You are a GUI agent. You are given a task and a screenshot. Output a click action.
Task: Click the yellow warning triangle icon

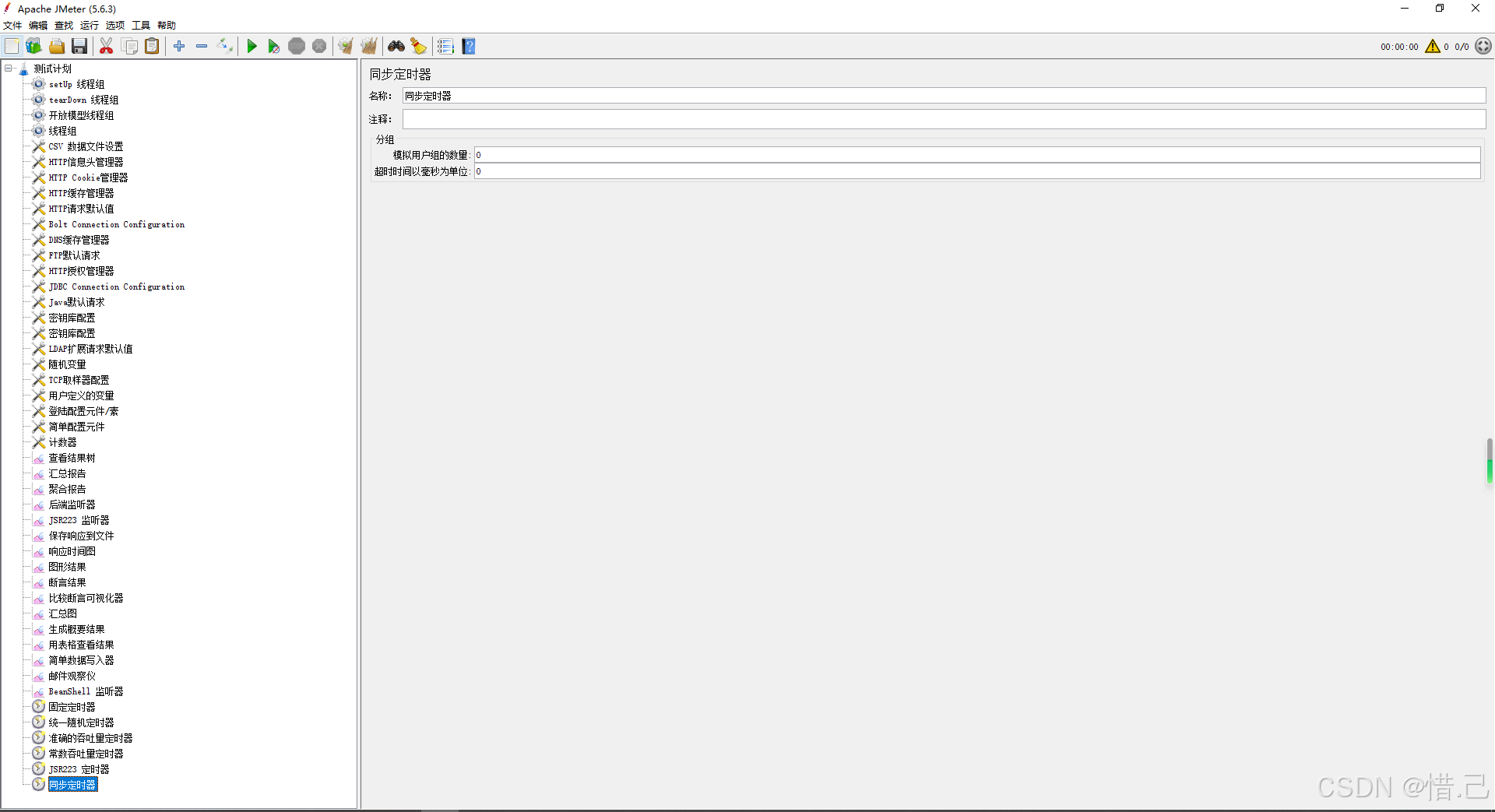pyautogui.click(x=1433, y=47)
